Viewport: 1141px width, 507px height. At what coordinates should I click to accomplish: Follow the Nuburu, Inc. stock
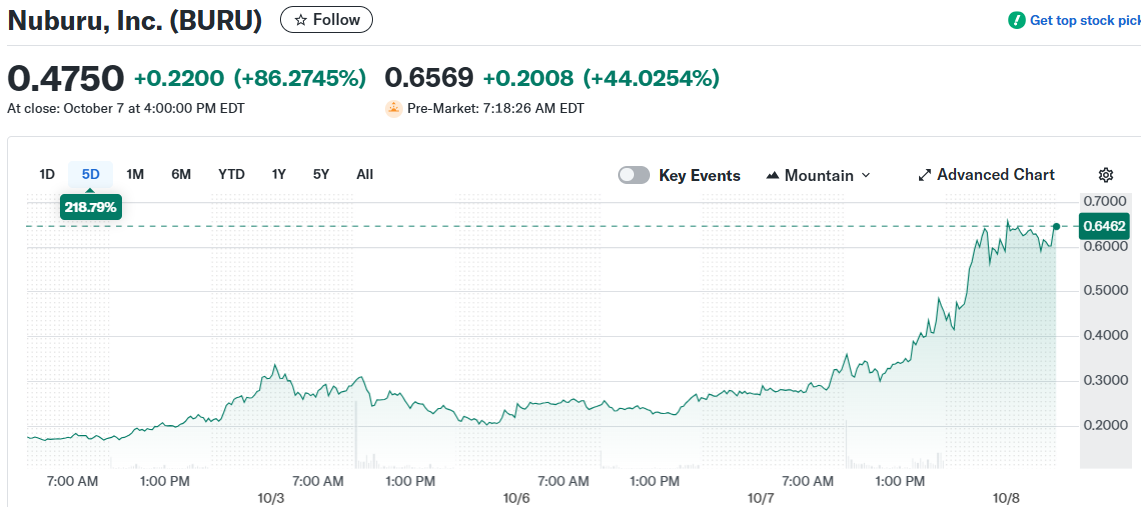click(x=326, y=20)
